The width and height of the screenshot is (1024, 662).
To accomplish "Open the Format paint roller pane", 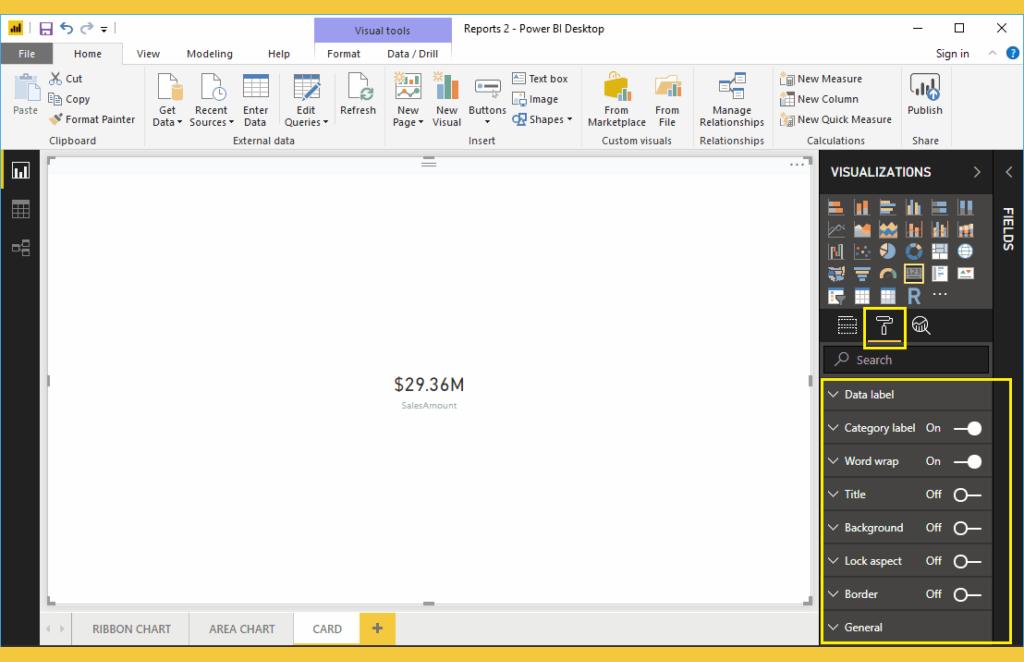I will (x=884, y=325).
